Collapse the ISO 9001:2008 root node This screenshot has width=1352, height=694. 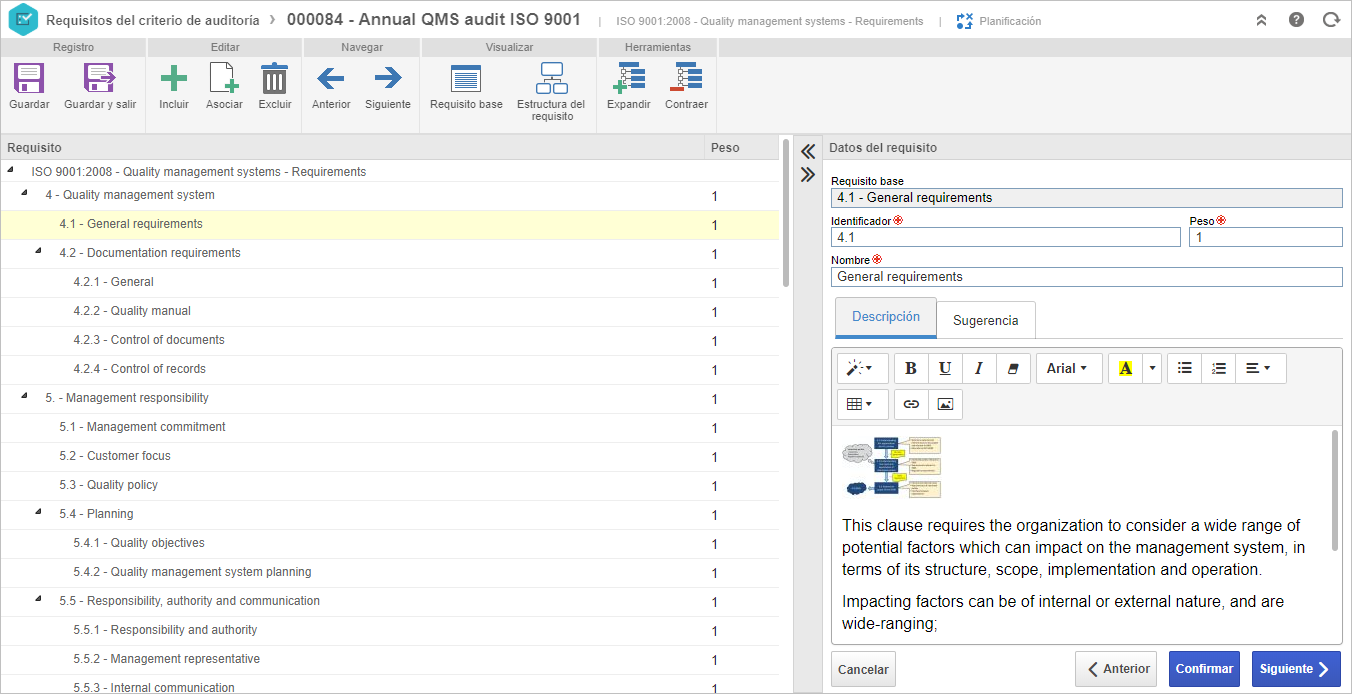point(11,170)
